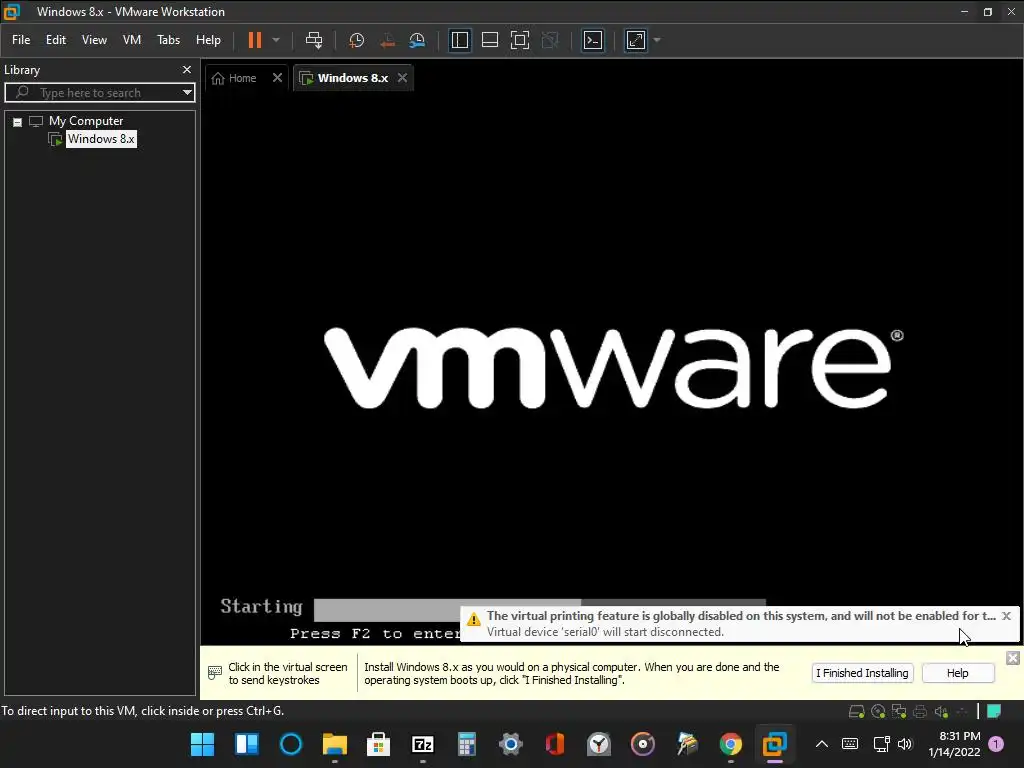Toggle the library sidebar view
This screenshot has height=768, width=1024.
click(x=460, y=40)
